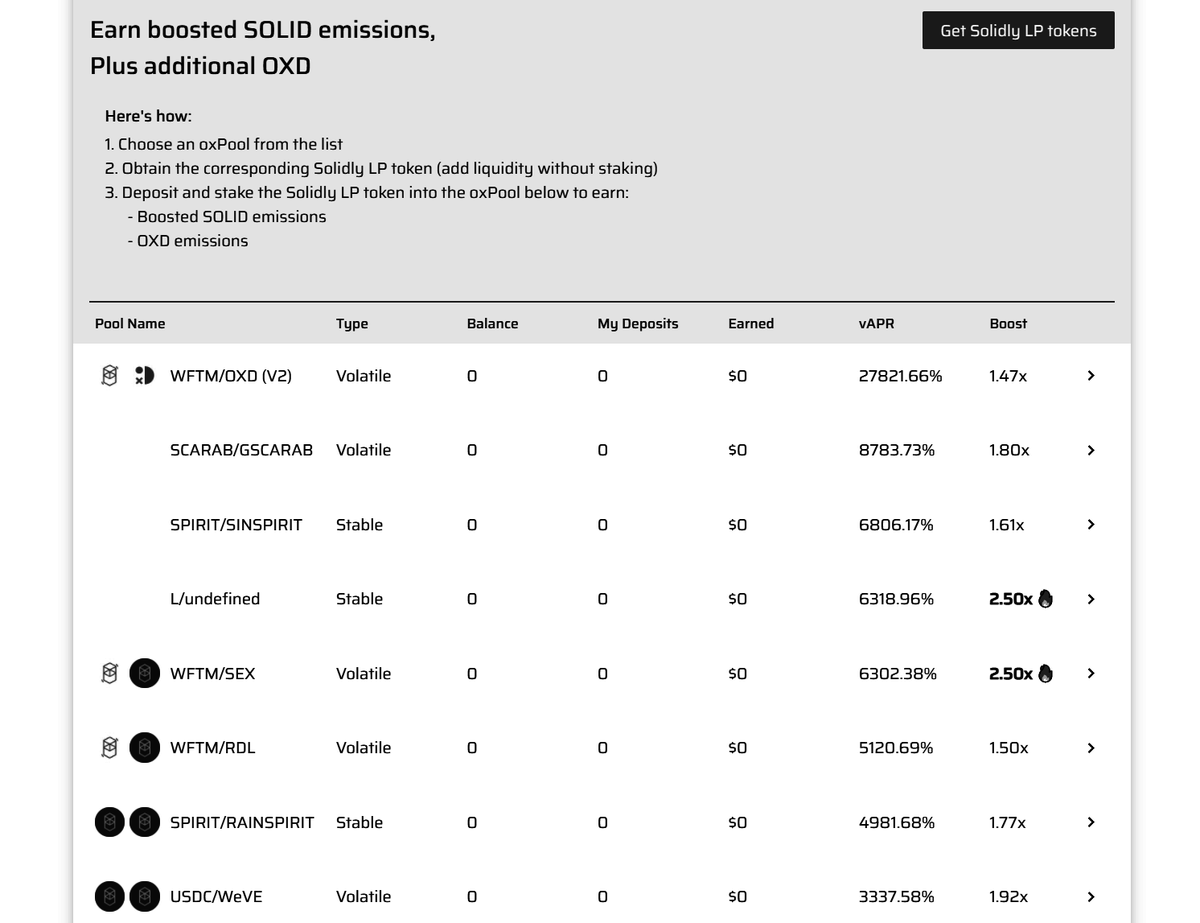Image resolution: width=1200 pixels, height=923 pixels.
Task: Sort by Pool Name column header
Action: pyautogui.click(x=130, y=323)
